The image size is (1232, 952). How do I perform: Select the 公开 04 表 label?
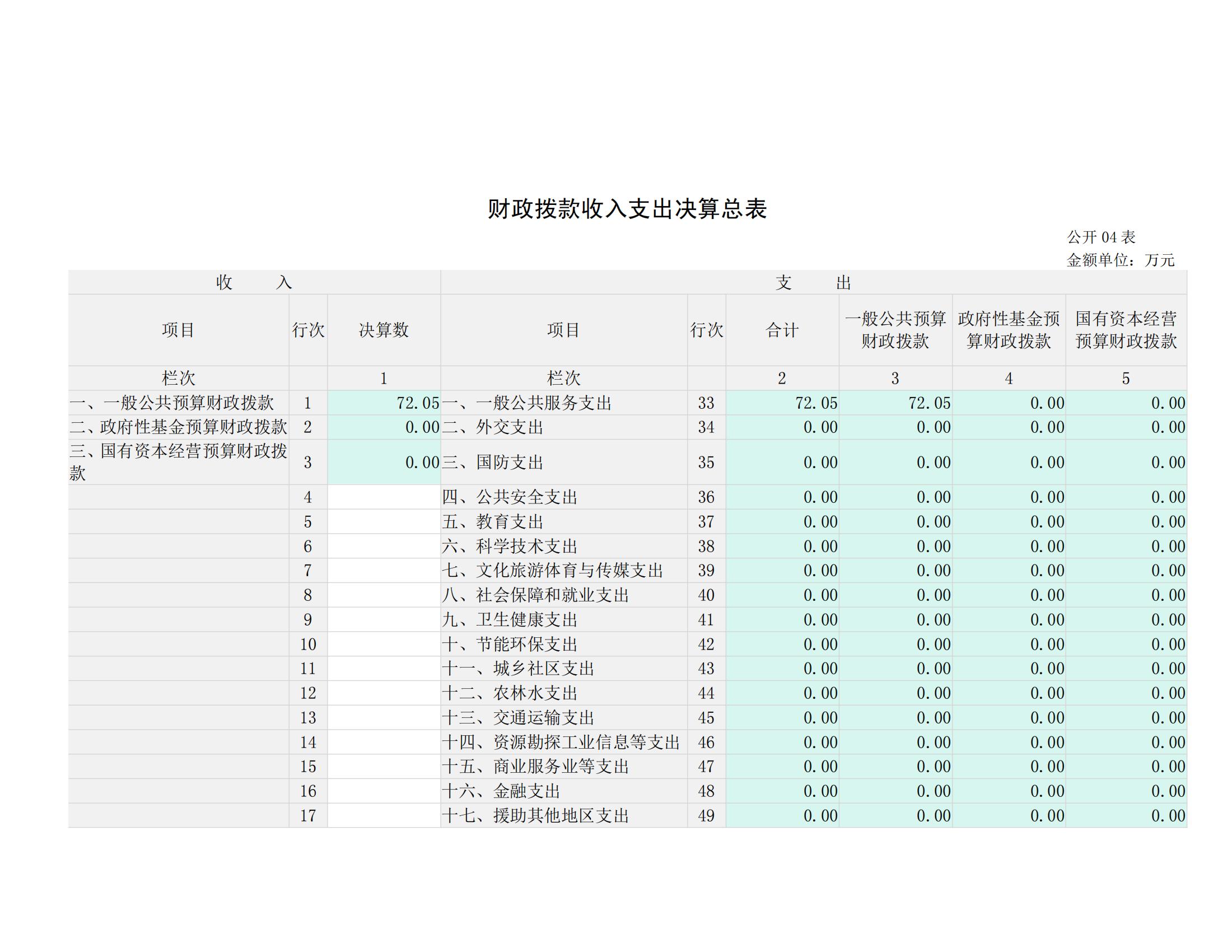coord(1101,237)
